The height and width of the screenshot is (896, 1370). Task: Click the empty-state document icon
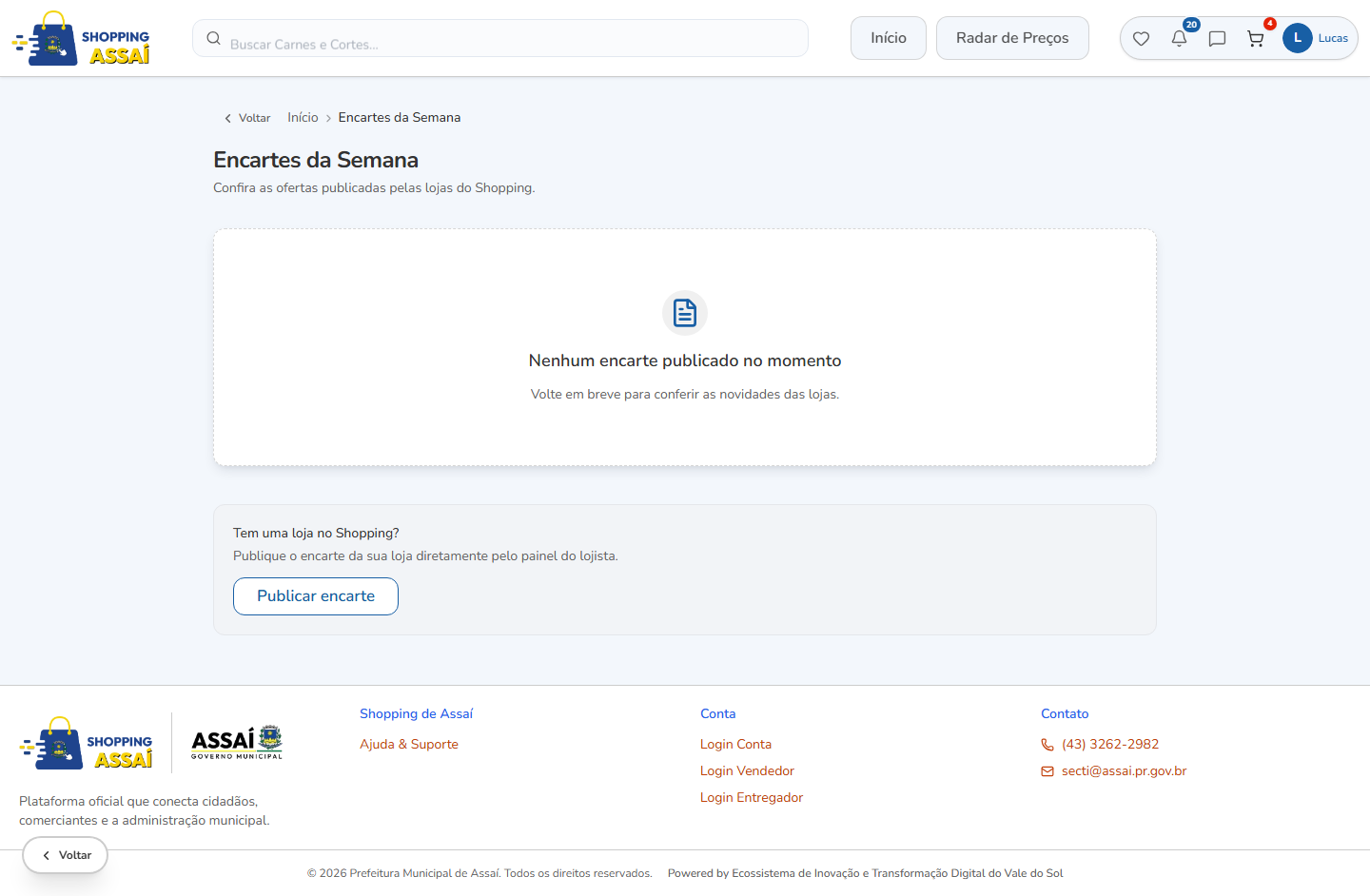(x=685, y=313)
